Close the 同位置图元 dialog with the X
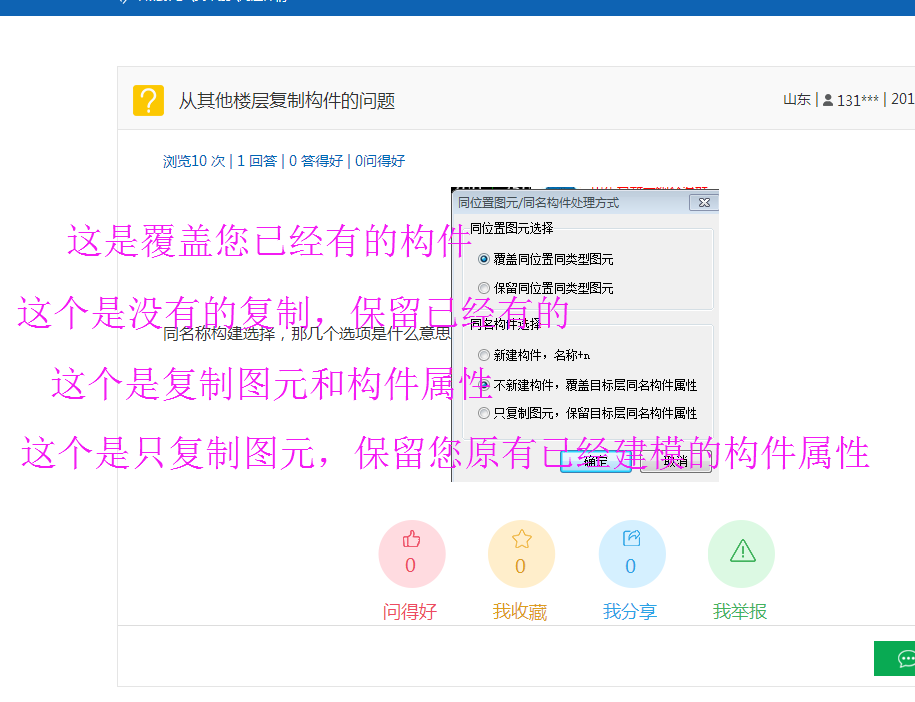Image resolution: width=915 pixels, height=702 pixels. (704, 202)
